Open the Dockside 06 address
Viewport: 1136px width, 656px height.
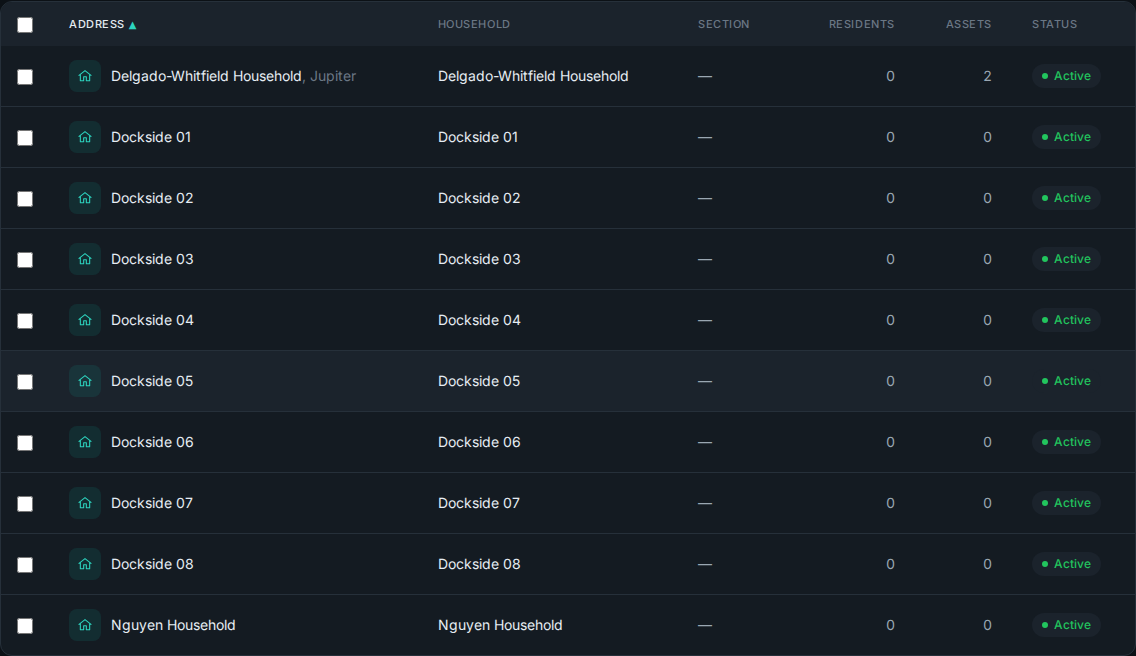pos(152,442)
